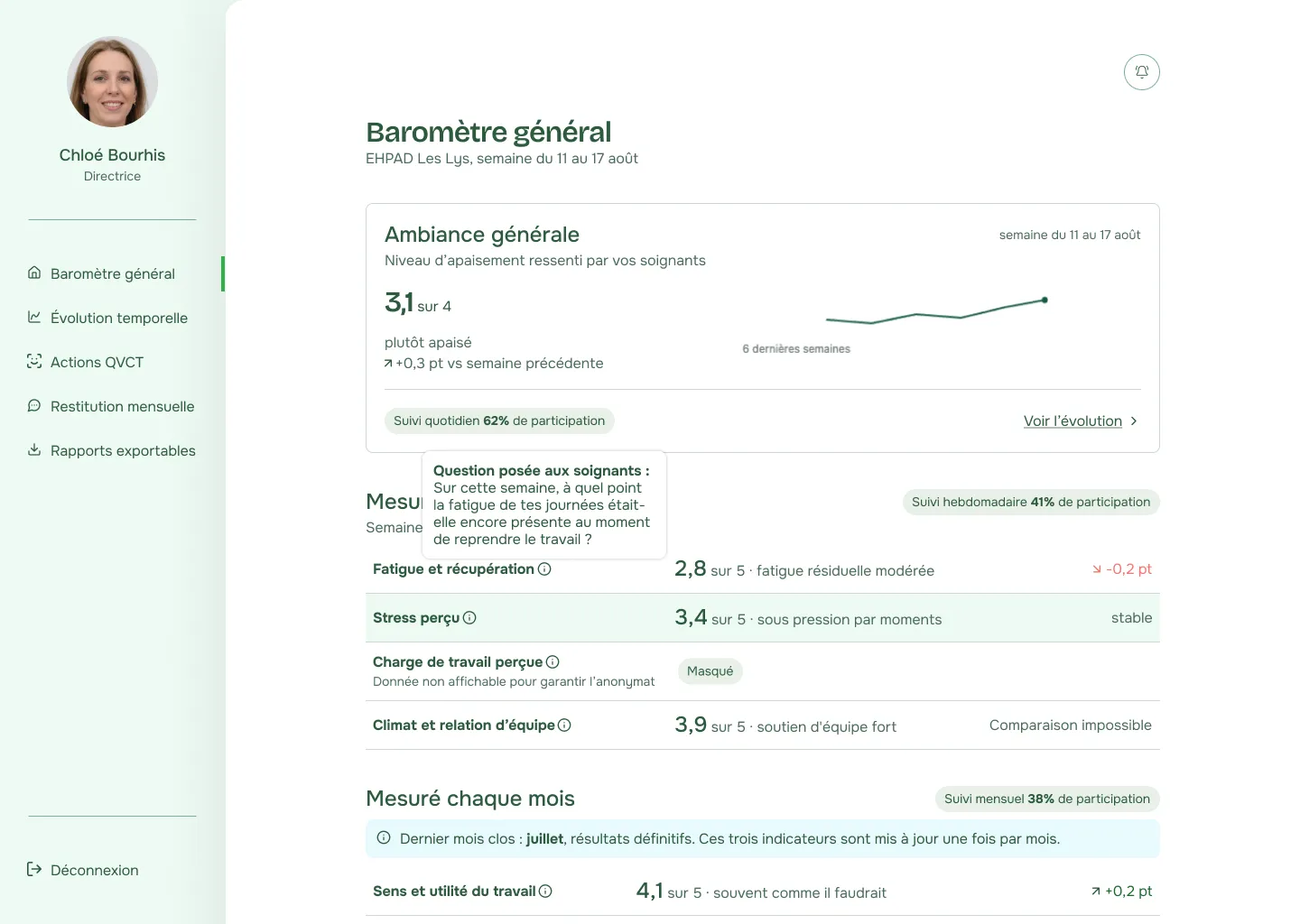Click the Suivi quotidien 62% participation badge
This screenshot has width=1300, height=924.
(499, 421)
